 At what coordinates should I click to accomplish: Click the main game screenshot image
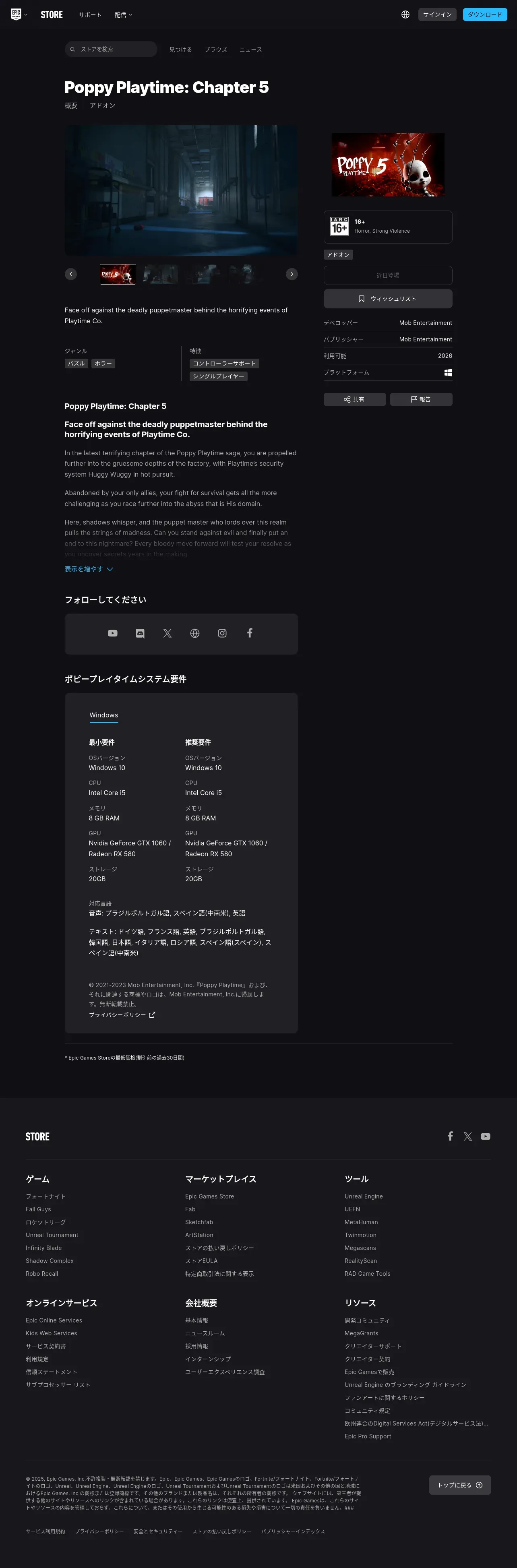pyautogui.click(x=181, y=190)
